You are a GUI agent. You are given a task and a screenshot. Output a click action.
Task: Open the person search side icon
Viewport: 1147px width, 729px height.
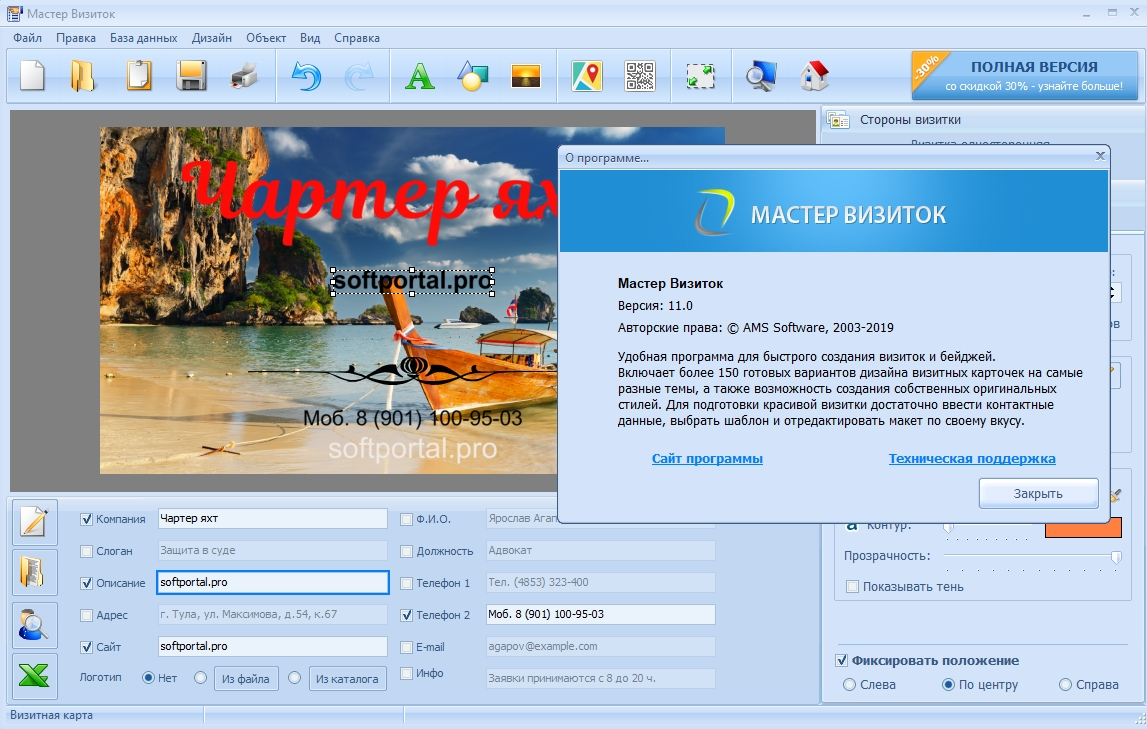coord(34,624)
